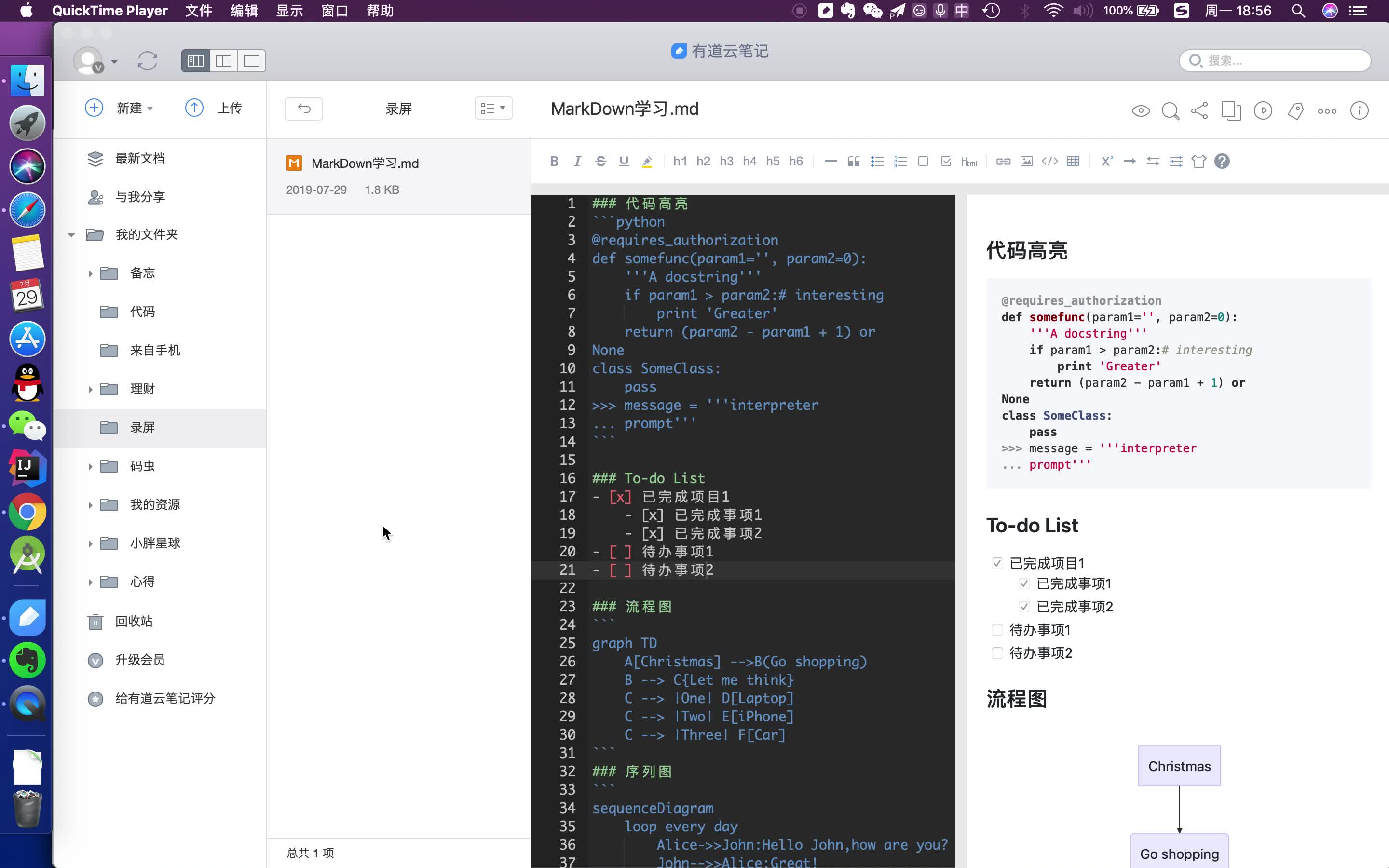
Task: Expand the 码虫 folder
Action: pos(90,467)
